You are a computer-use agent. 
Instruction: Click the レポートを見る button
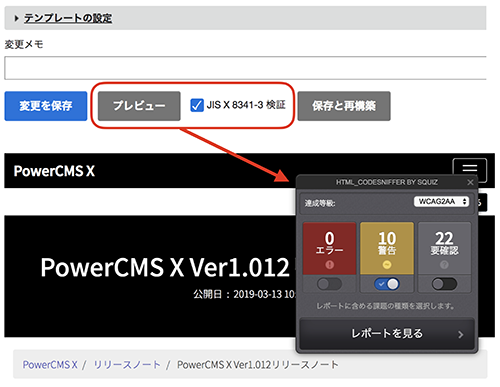pyautogui.click(x=387, y=334)
